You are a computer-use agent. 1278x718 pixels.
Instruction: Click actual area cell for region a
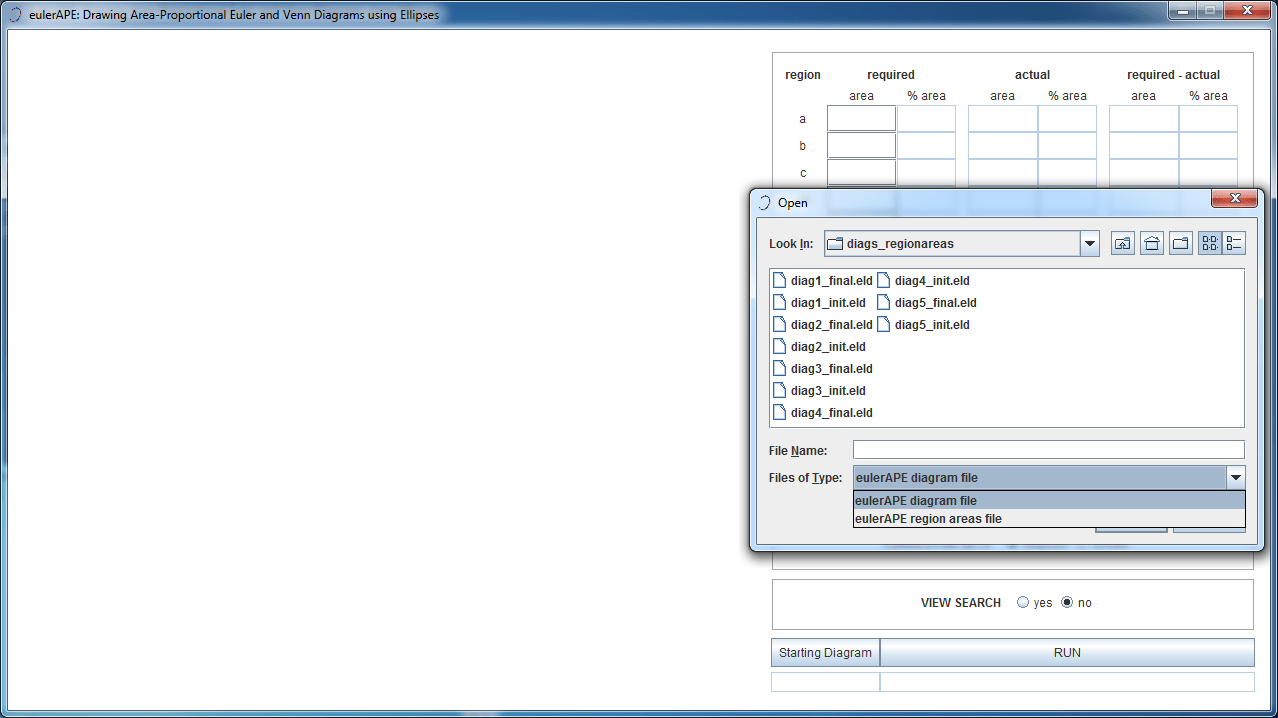click(x=1003, y=119)
